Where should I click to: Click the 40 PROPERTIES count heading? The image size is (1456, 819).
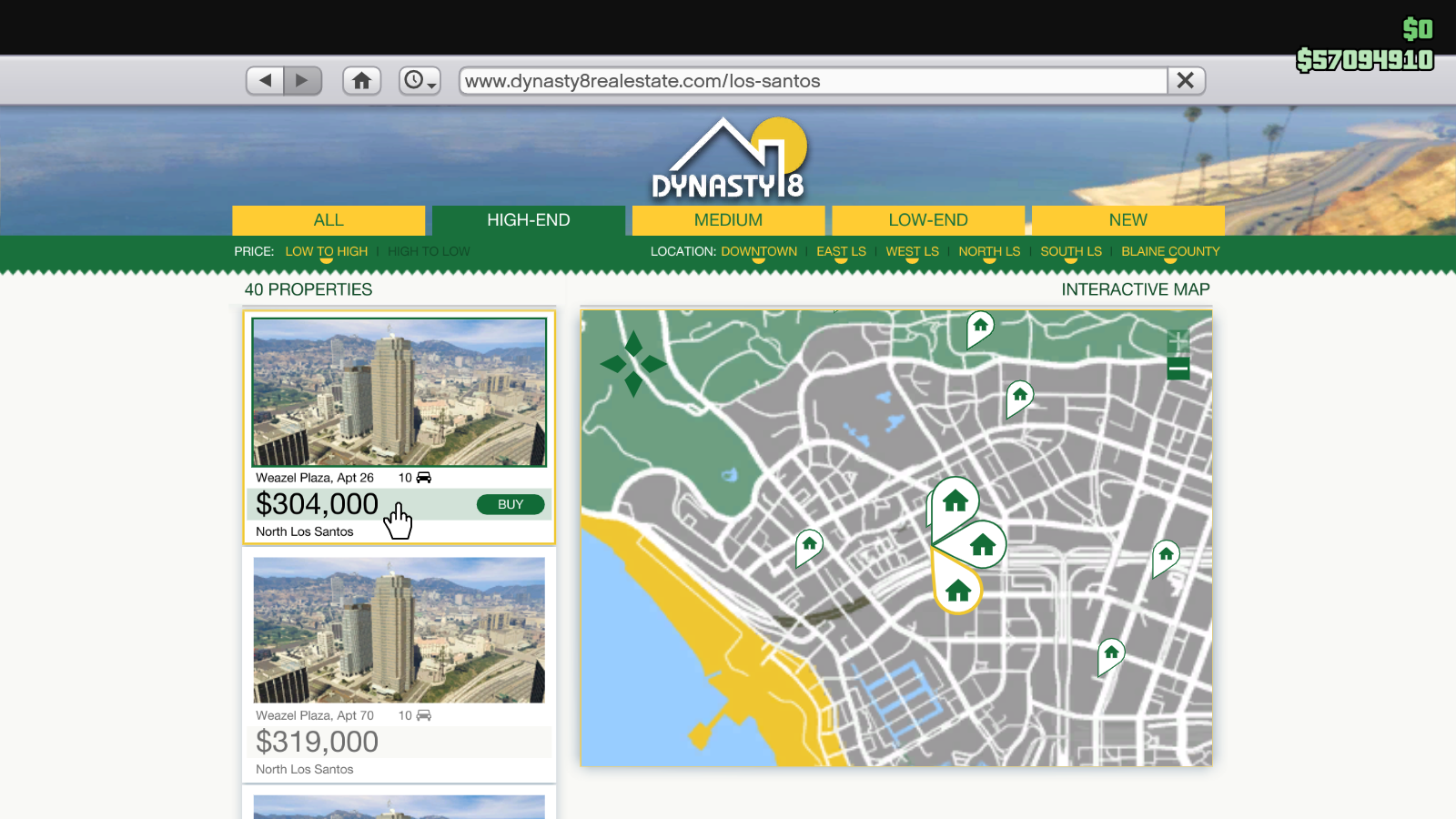click(308, 289)
